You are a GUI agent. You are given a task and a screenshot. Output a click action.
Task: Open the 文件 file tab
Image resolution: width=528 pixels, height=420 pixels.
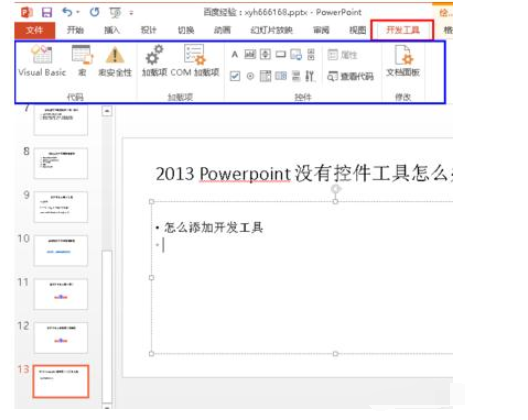35,30
